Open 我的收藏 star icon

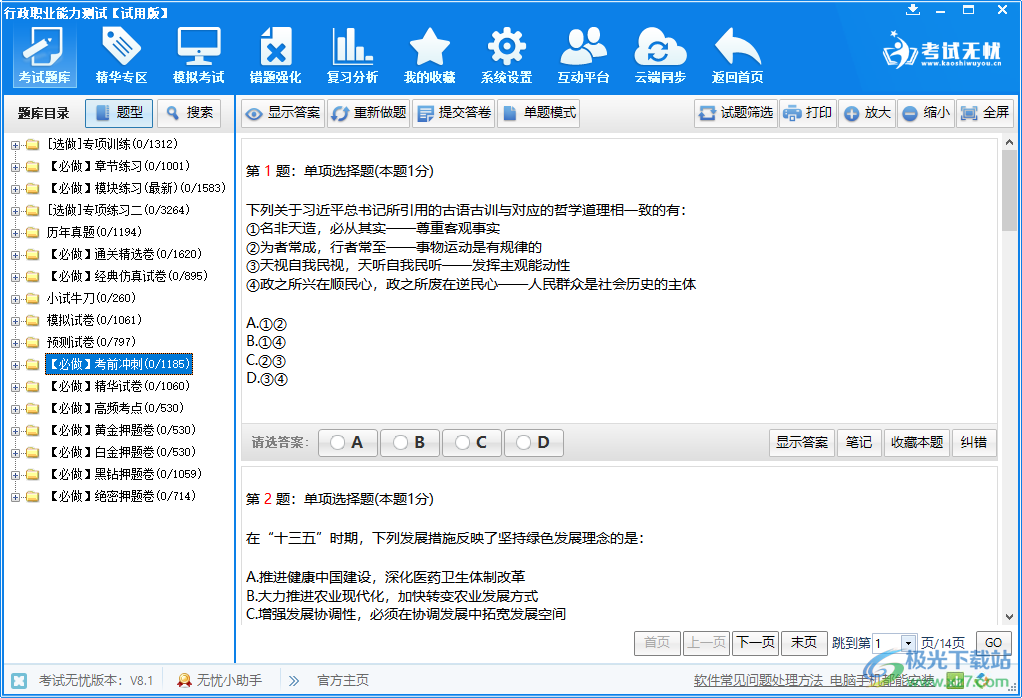coord(429,57)
